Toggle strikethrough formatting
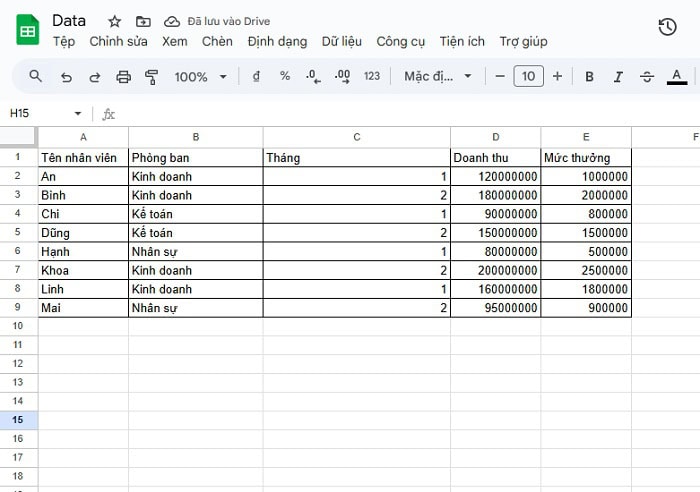The image size is (700, 492). pyautogui.click(x=647, y=76)
